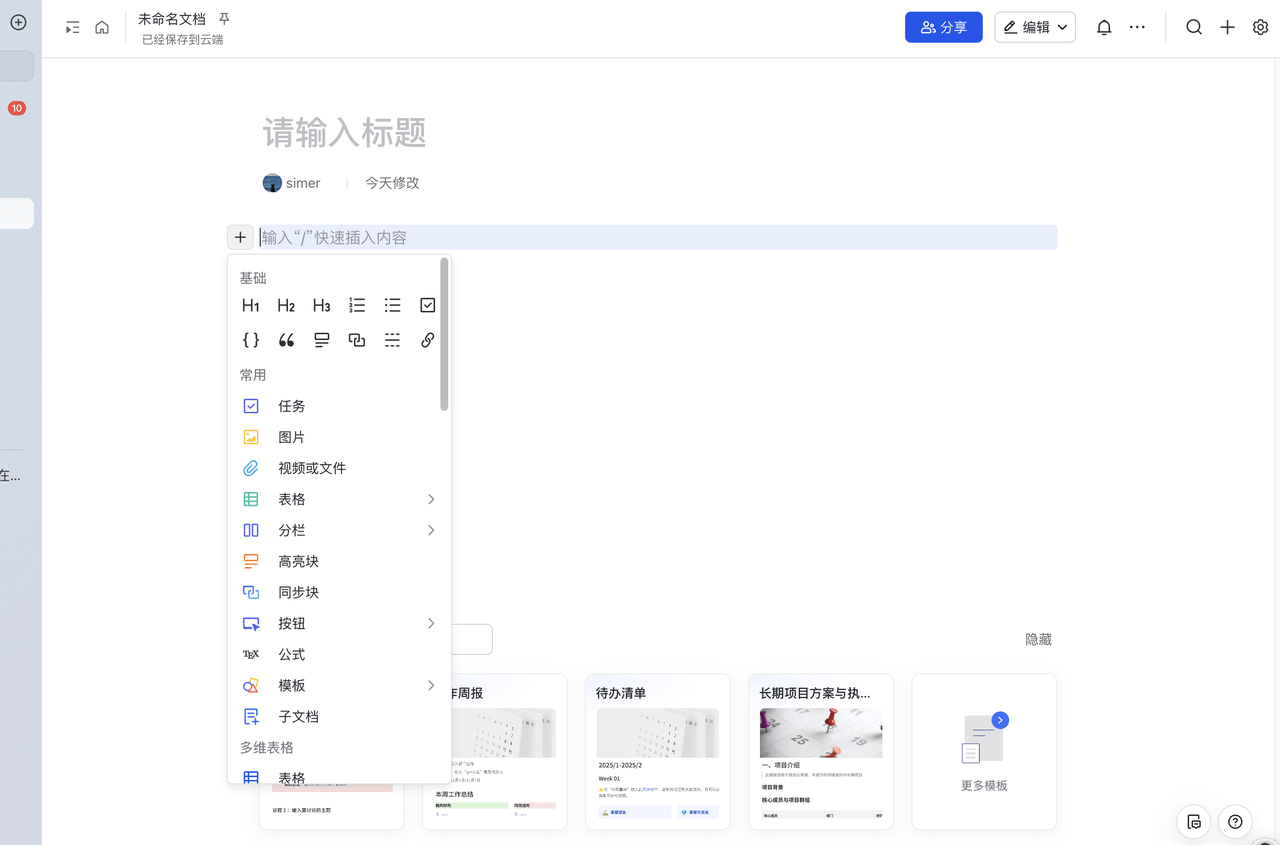The height and width of the screenshot is (845, 1280).
Task: Select 高亮块 from the insert menu
Action: 298,561
